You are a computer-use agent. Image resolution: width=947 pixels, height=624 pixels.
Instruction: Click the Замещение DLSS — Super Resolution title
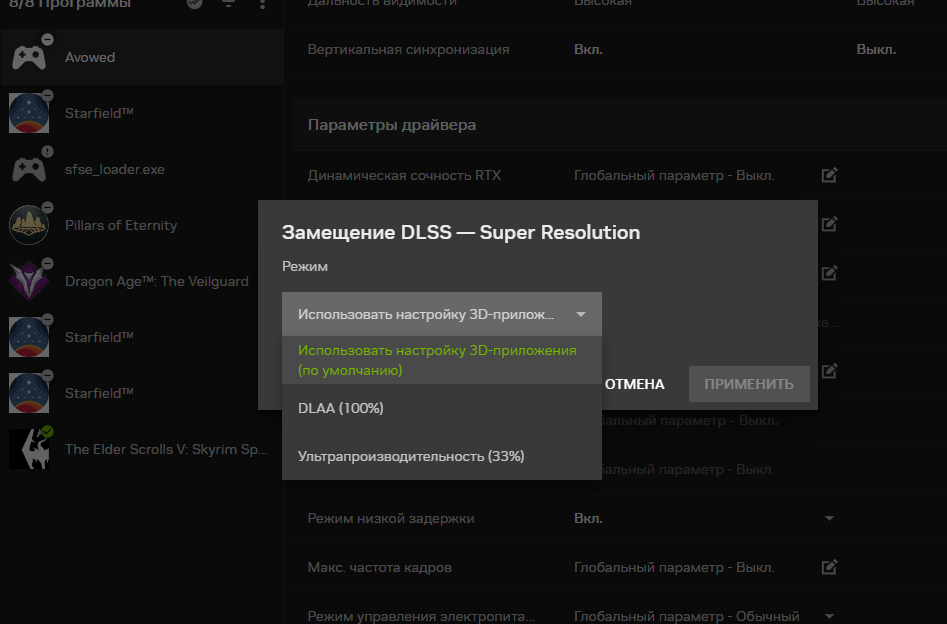[x=461, y=233]
